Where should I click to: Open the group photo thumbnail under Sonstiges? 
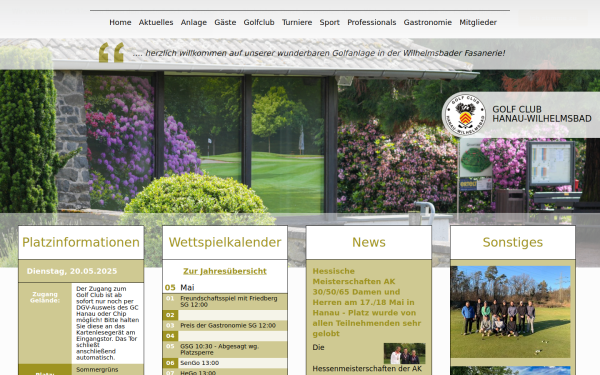point(510,312)
